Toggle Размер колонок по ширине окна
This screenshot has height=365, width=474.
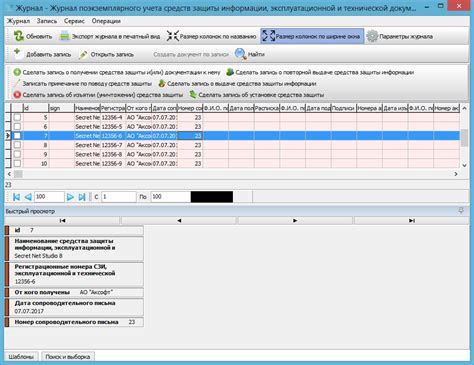[x=312, y=36]
